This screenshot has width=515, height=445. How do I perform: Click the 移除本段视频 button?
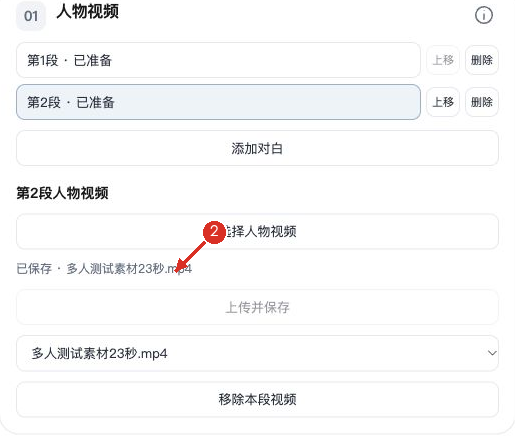(x=257, y=399)
